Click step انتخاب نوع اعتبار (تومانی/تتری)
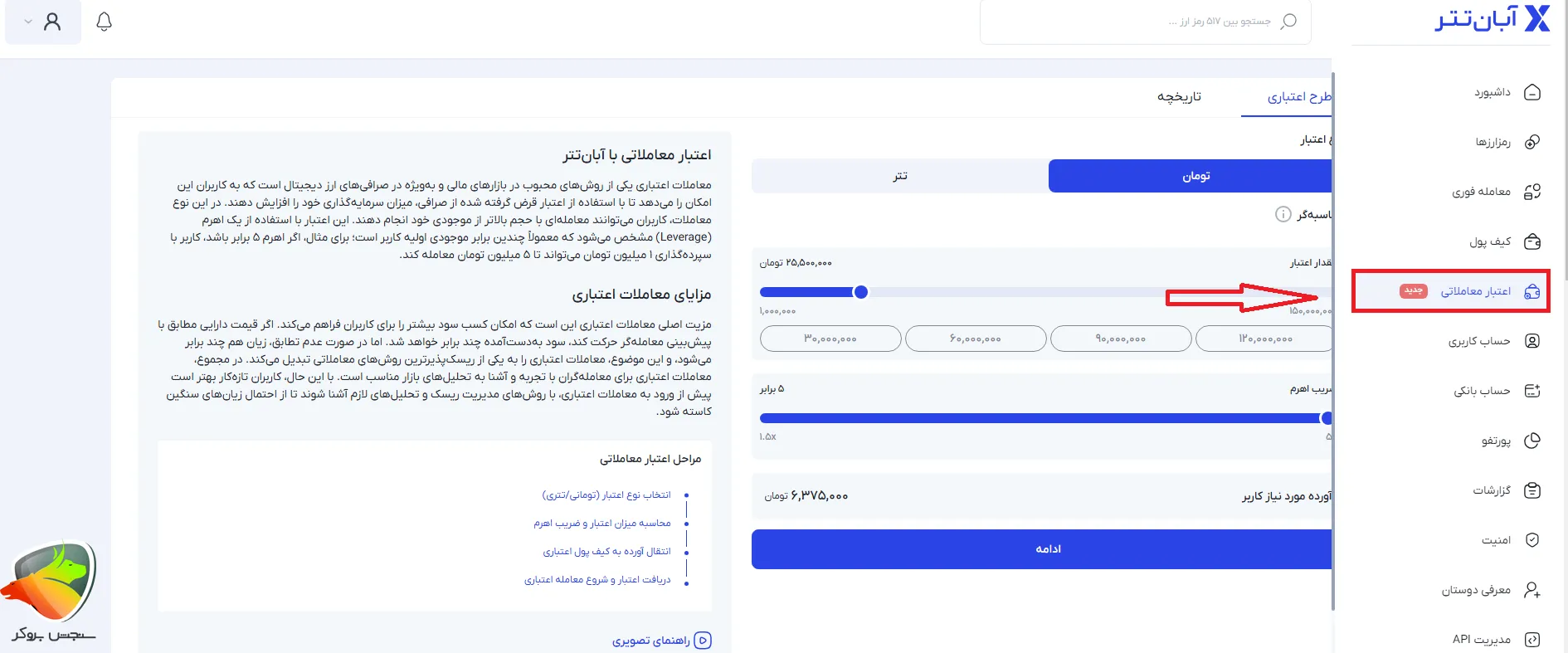 point(606,495)
